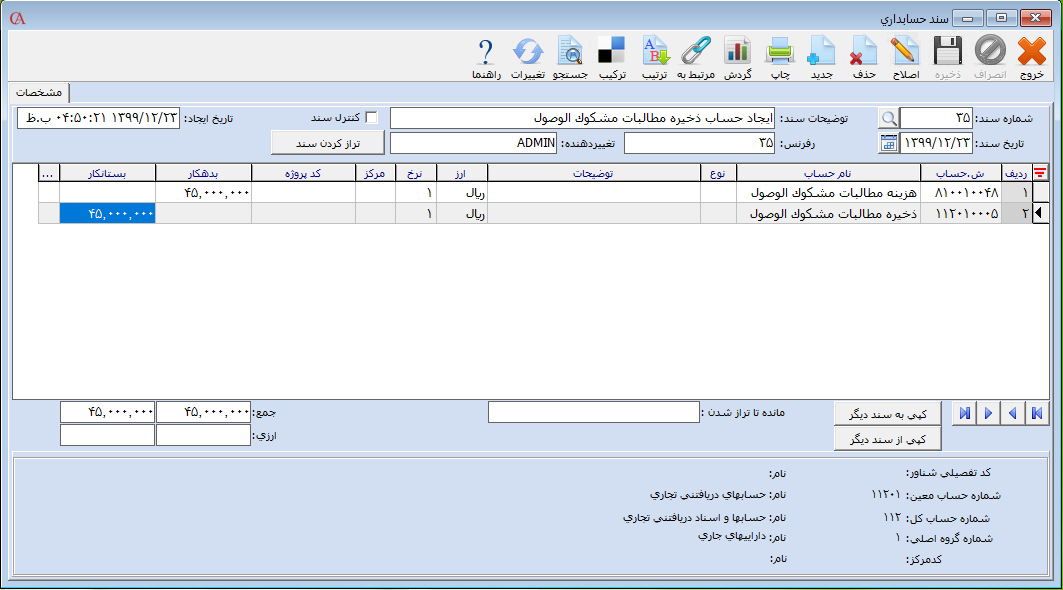
Task: Enable the کنترل سند checkbox
Action: [372, 118]
